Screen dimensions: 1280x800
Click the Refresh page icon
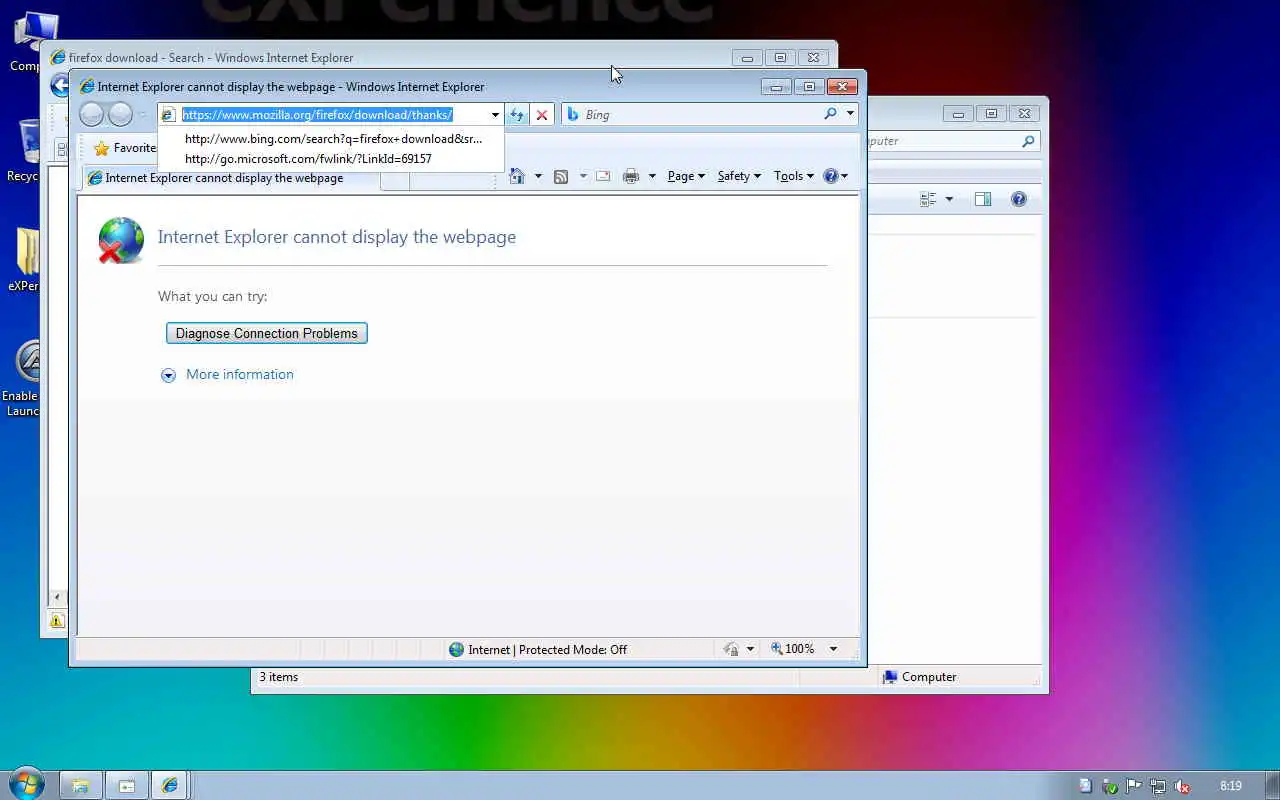pyautogui.click(x=517, y=115)
